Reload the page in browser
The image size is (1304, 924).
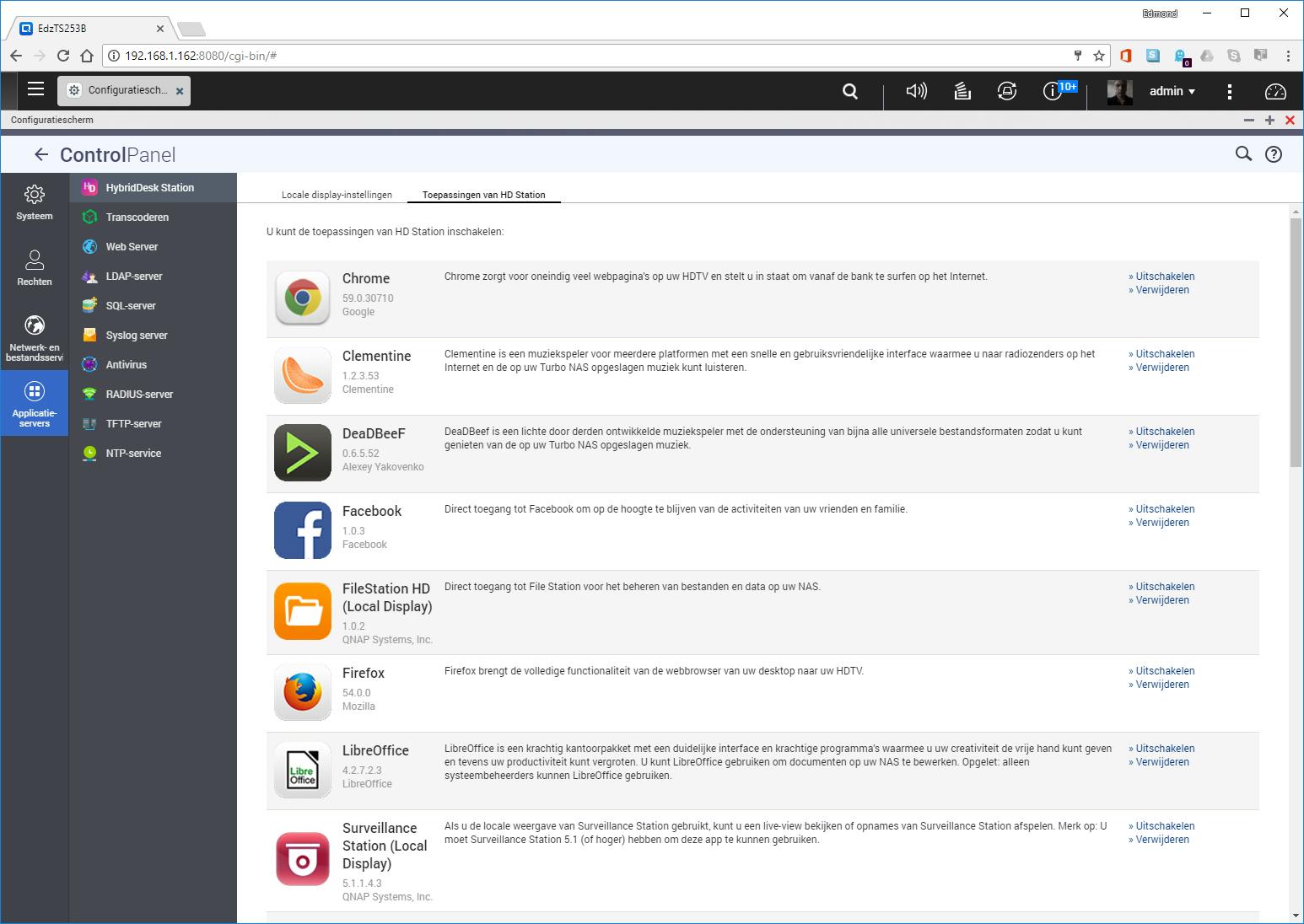[63, 56]
